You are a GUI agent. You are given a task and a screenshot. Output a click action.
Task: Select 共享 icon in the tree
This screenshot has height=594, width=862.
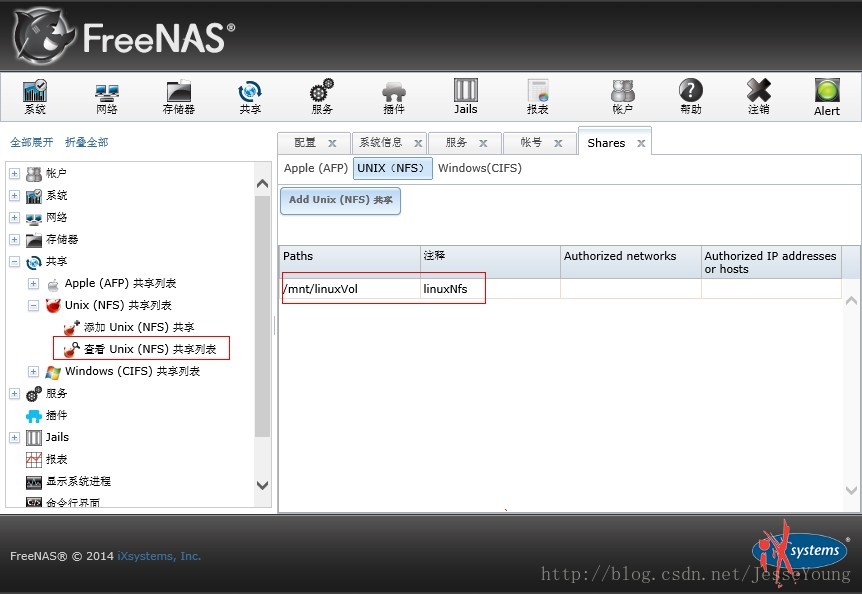point(34,263)
